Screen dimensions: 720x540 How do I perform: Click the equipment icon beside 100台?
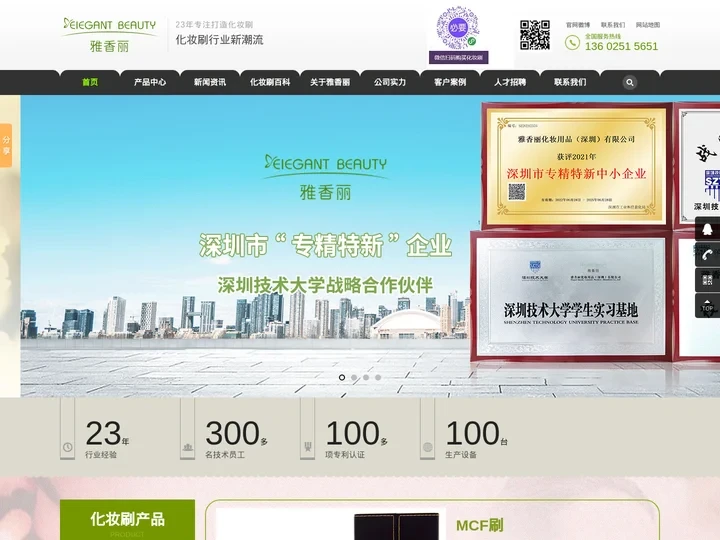(428, 447)
